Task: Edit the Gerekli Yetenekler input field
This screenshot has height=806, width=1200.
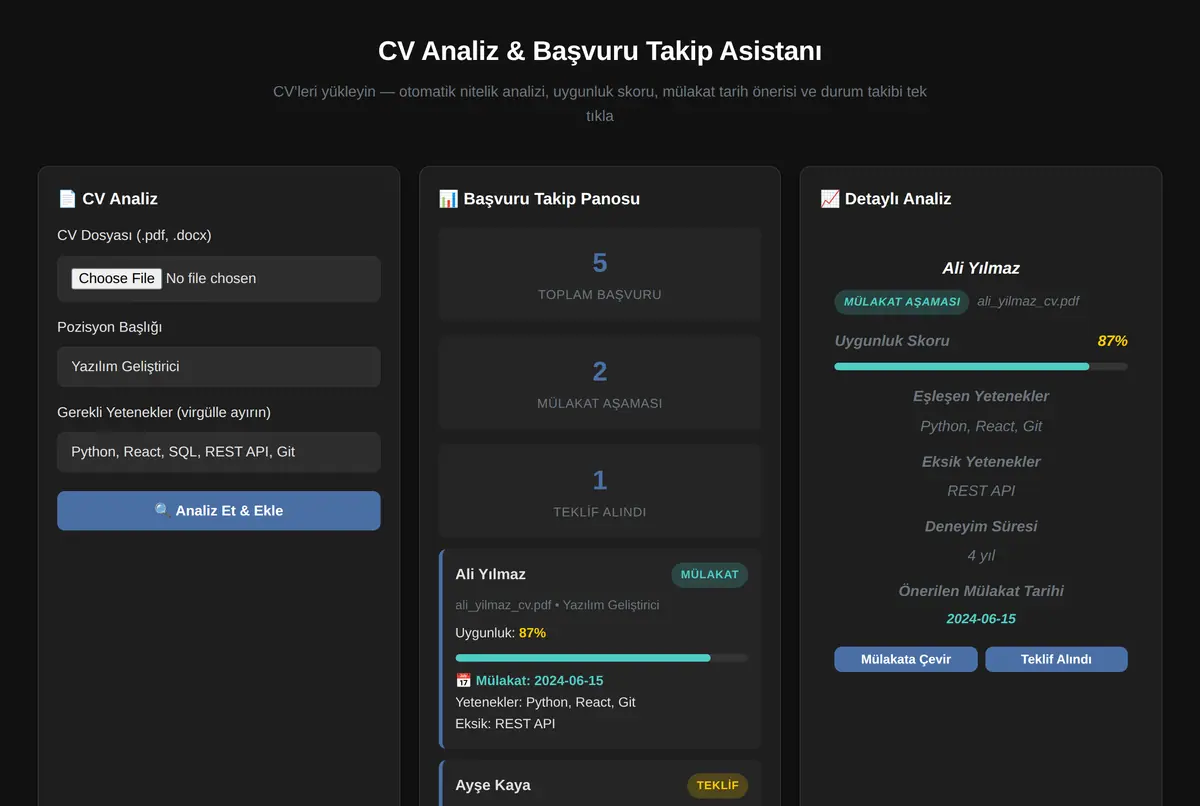Action: point(219,452)
